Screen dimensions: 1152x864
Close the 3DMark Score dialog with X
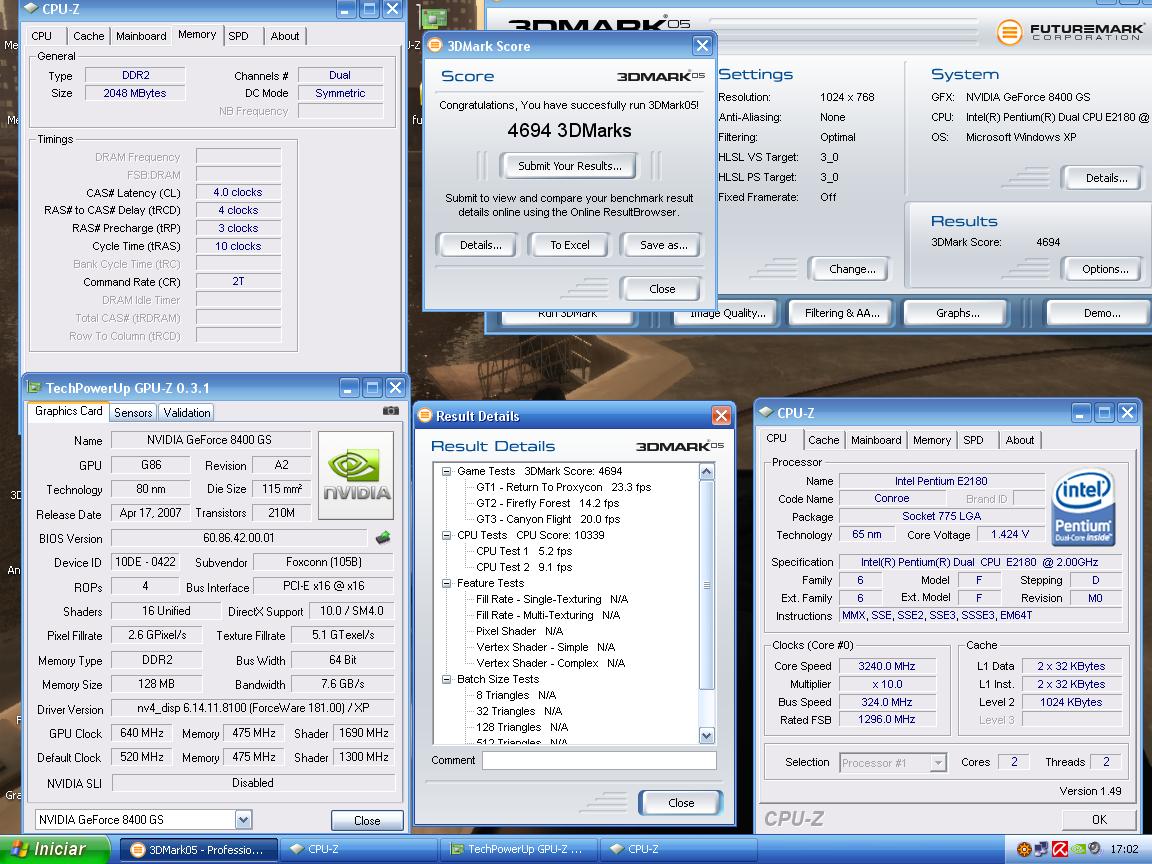tap(702, 46)
